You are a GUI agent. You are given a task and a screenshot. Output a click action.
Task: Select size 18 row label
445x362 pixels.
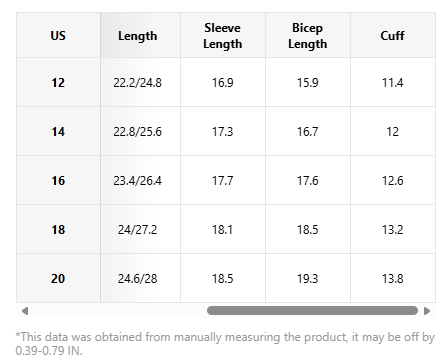click(x=58, y=229)
